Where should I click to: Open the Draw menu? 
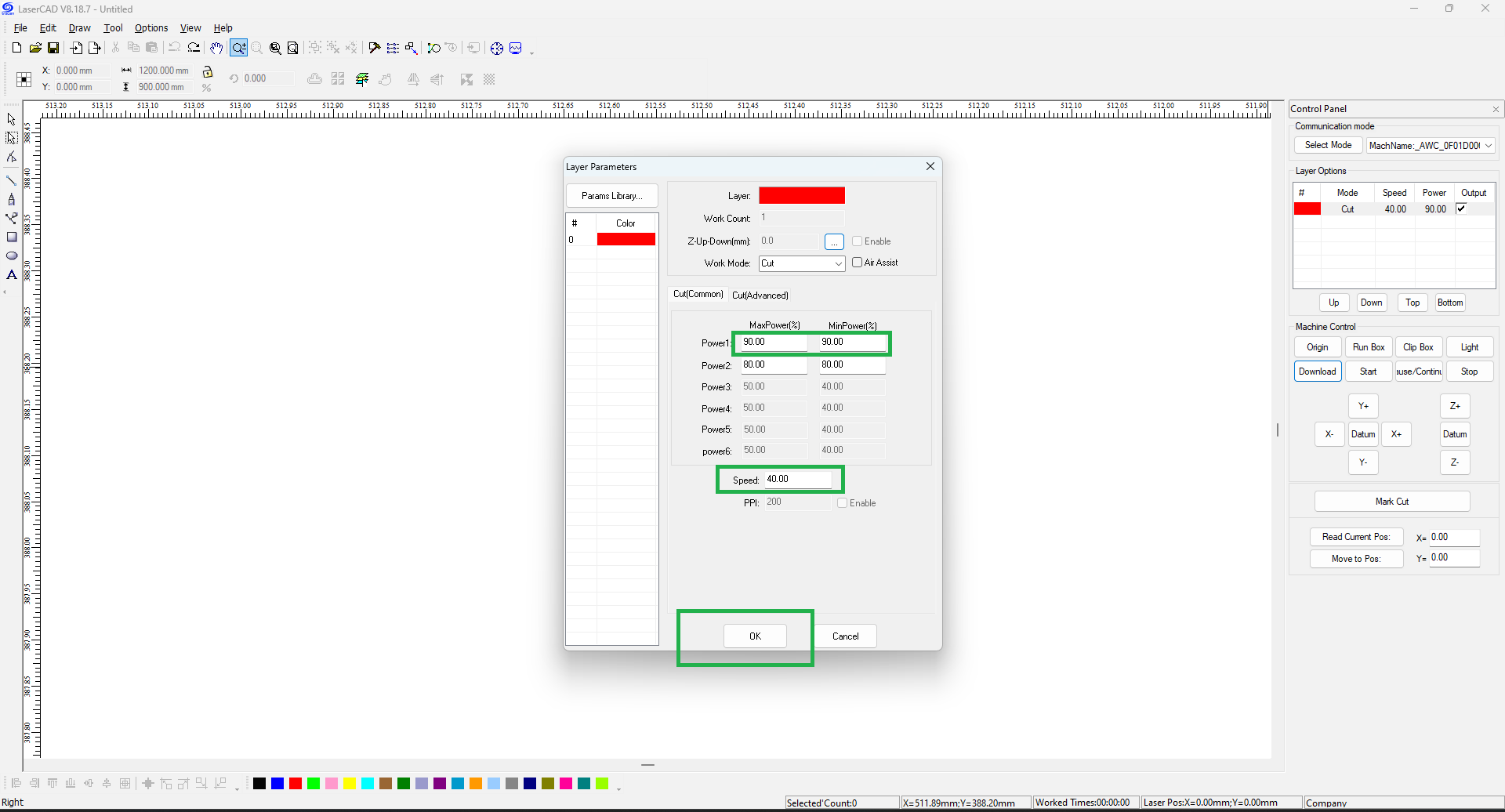pyautogui.click(x=79, y=28)
